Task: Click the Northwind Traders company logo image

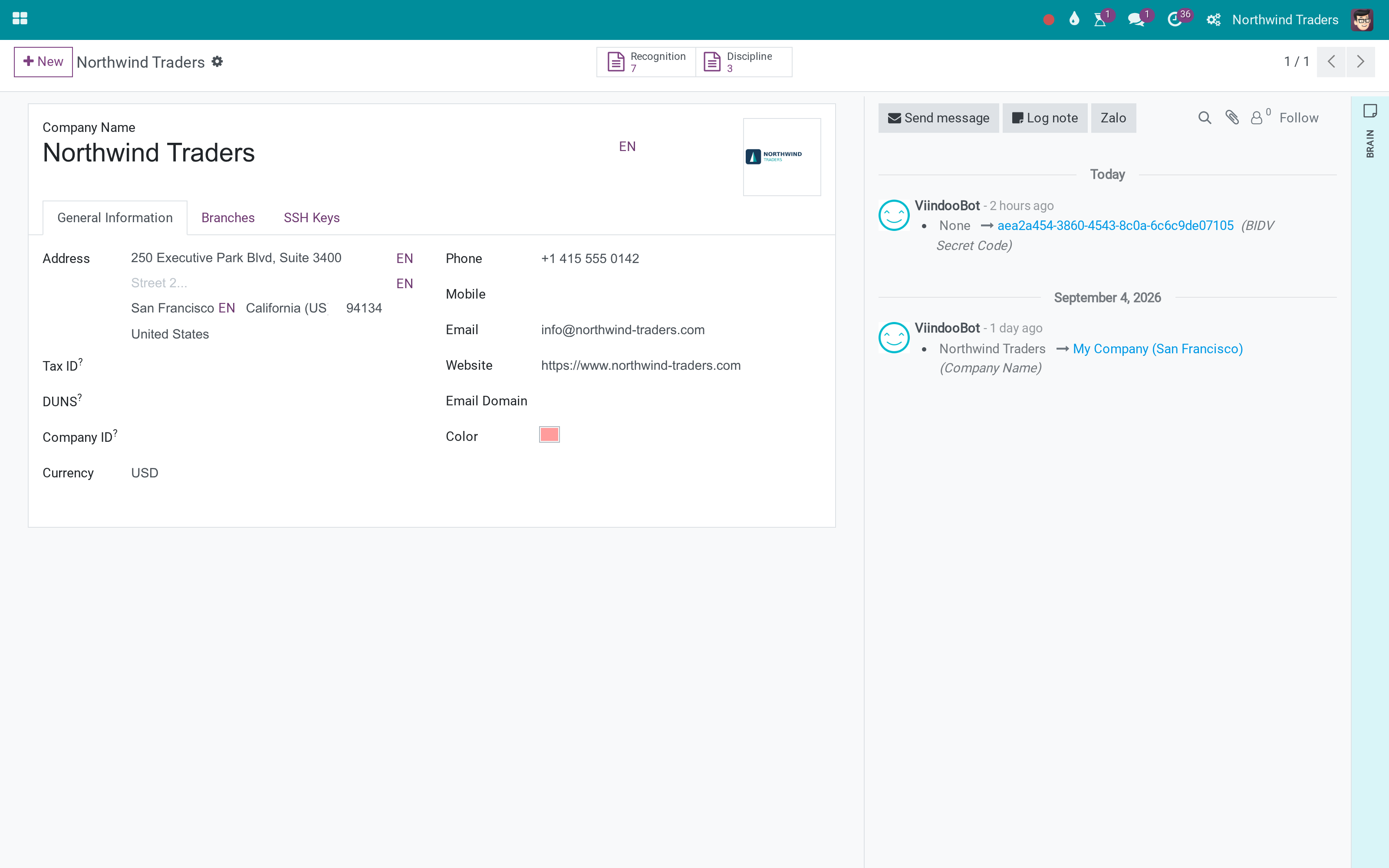Action: click(782, 157)
